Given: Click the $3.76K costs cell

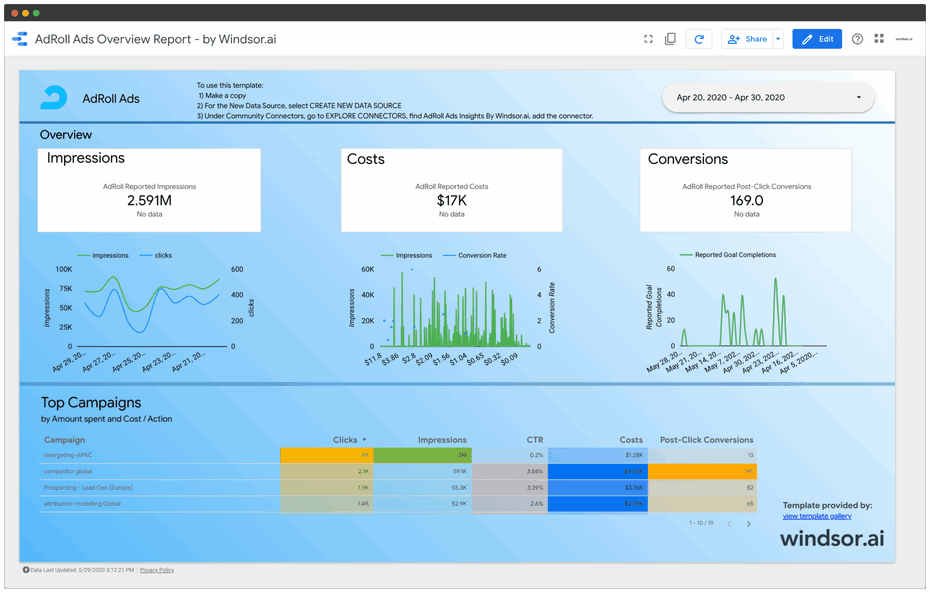Looking at the screenshot, I should [x=598, y=487].
